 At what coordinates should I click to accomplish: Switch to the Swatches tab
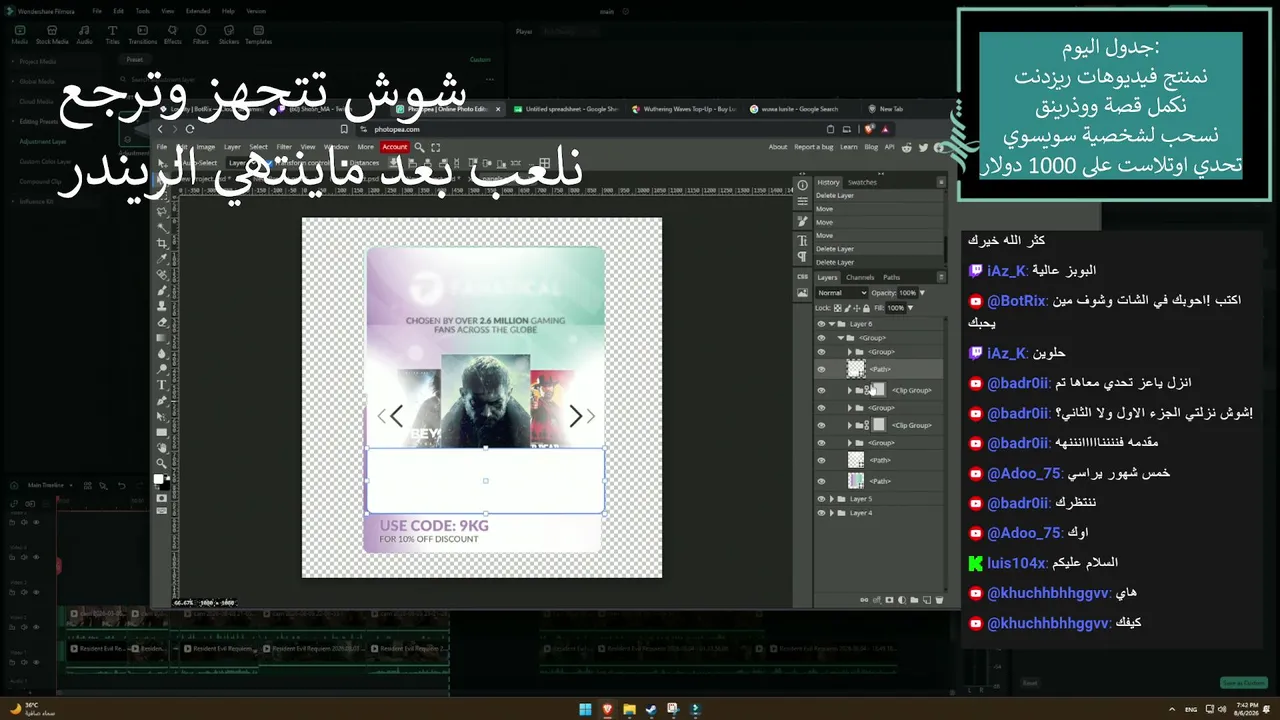pos(862,182)
